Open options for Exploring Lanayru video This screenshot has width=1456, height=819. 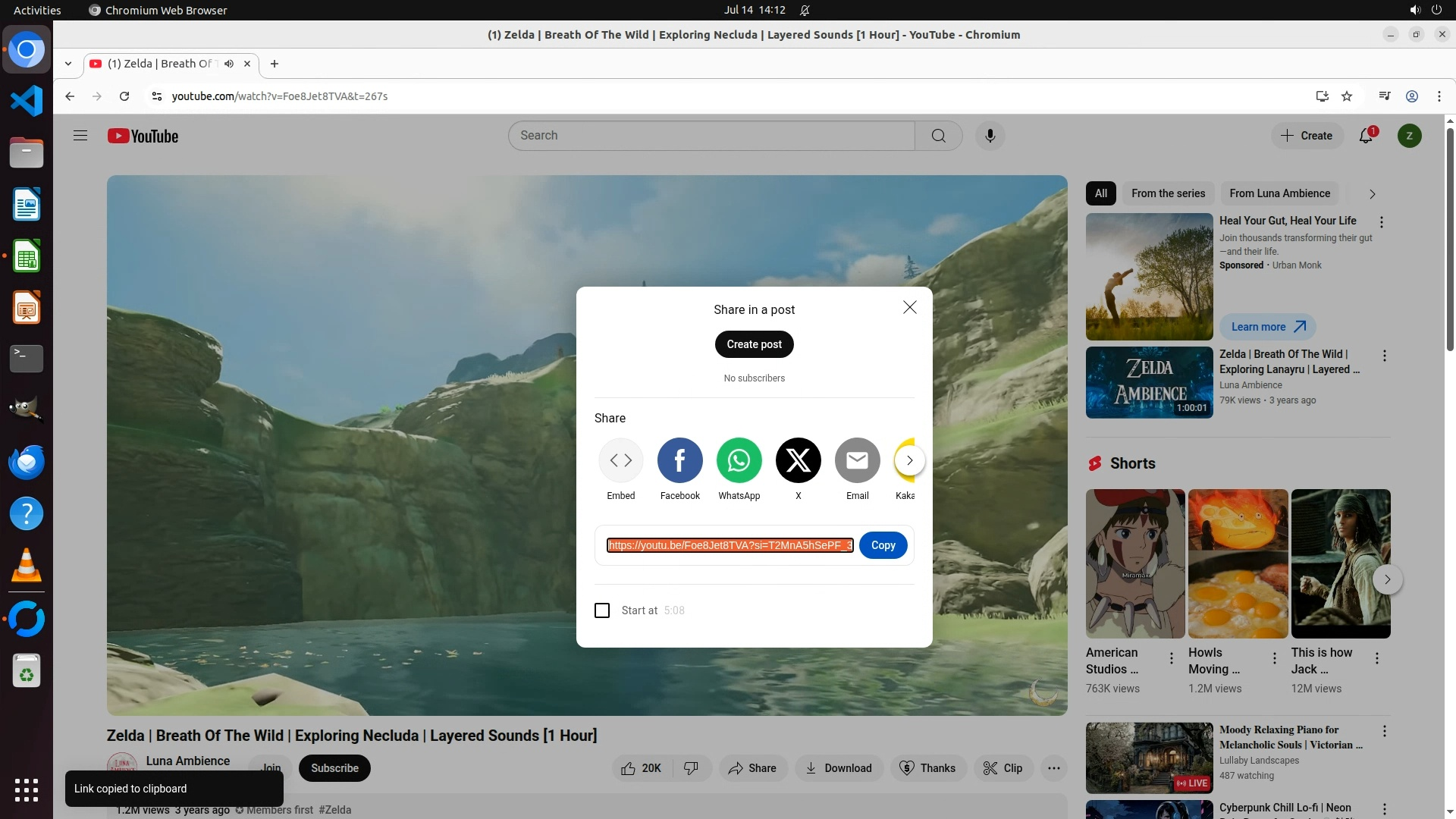coord(1384,356)
